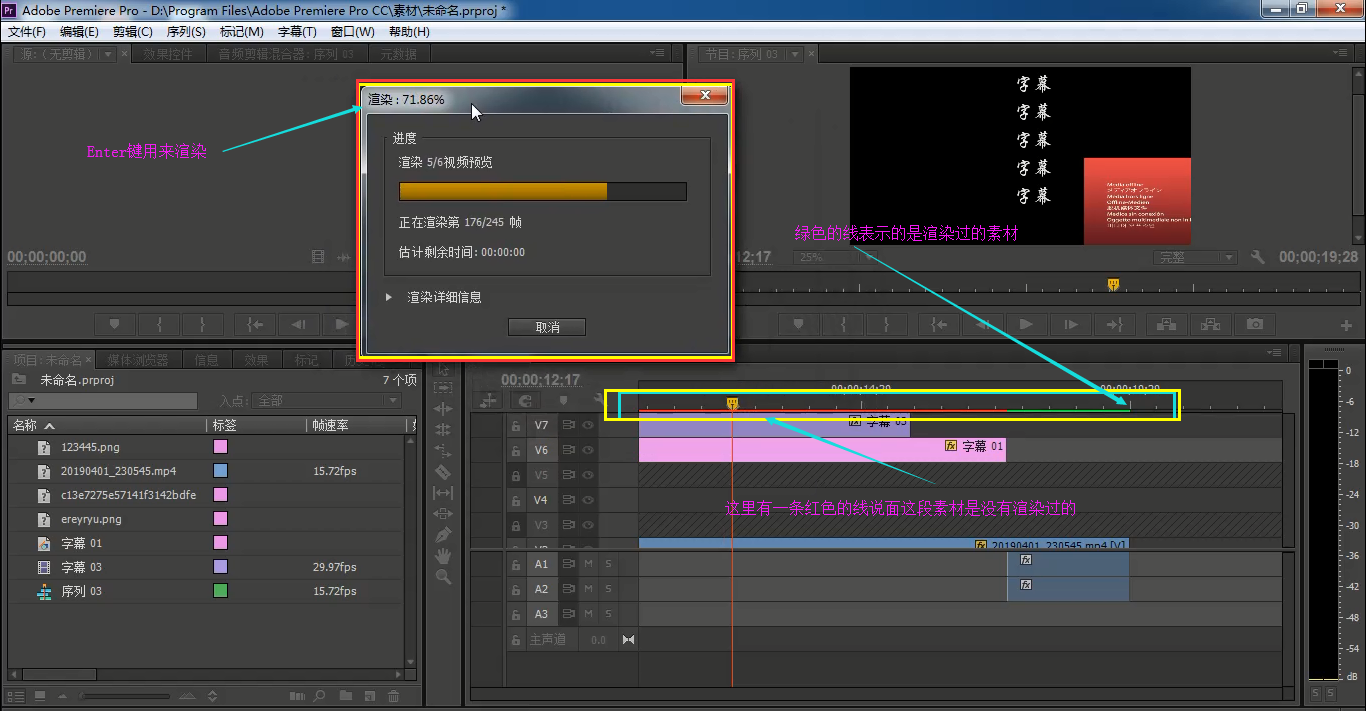Click Go to In point in Program monitor
Viewport: 1366px width, 711px height.
pyautogui.click(x=938, y=324)
